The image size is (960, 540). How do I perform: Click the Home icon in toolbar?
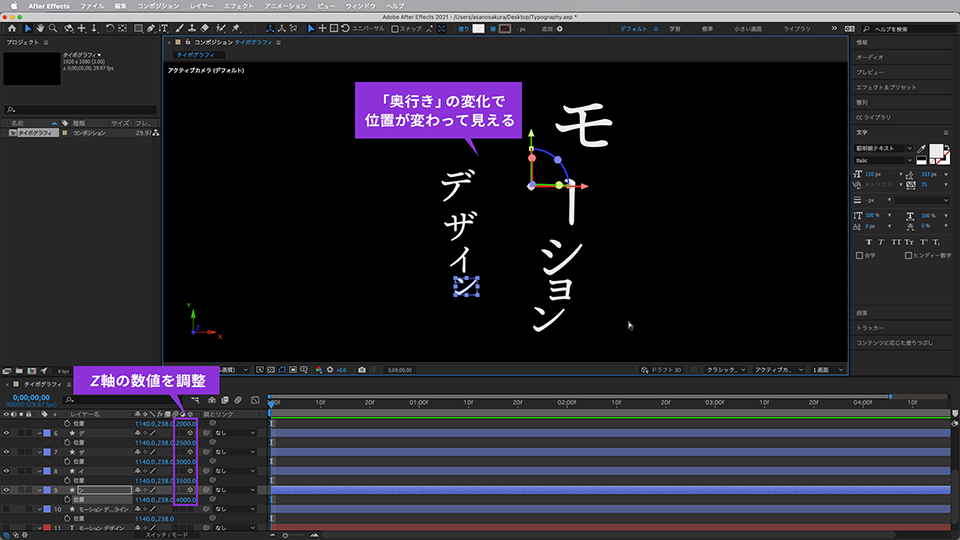pos(12,28)
